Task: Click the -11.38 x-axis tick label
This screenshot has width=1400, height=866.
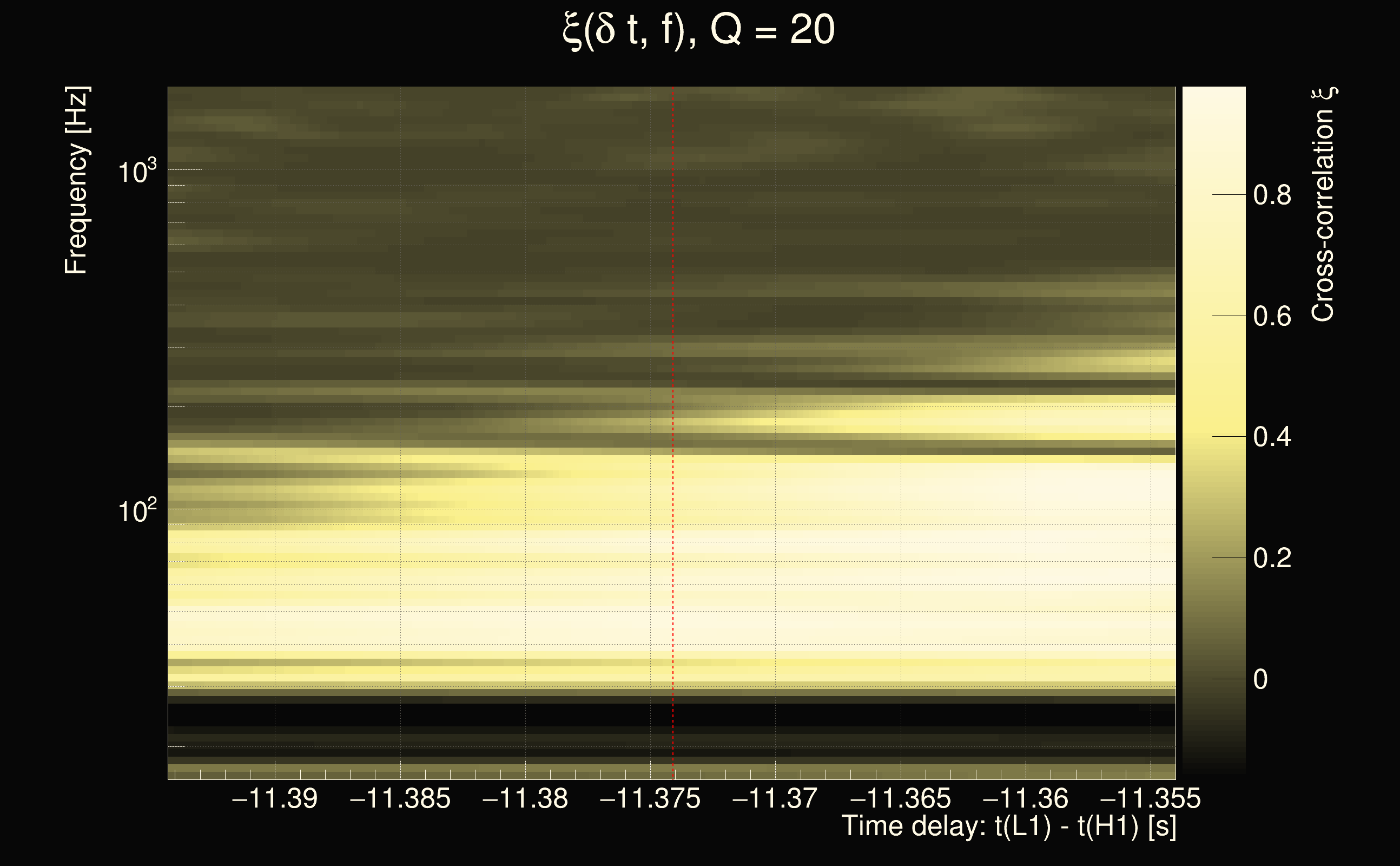Action: (525, 798)
